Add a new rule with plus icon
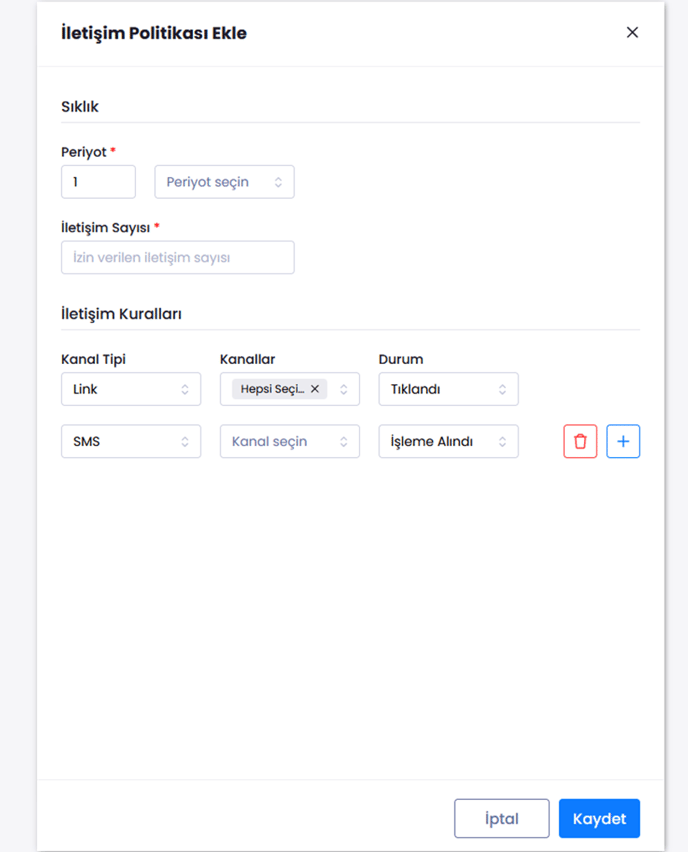Viewport: 688px width, 852px height. (623, 441)
